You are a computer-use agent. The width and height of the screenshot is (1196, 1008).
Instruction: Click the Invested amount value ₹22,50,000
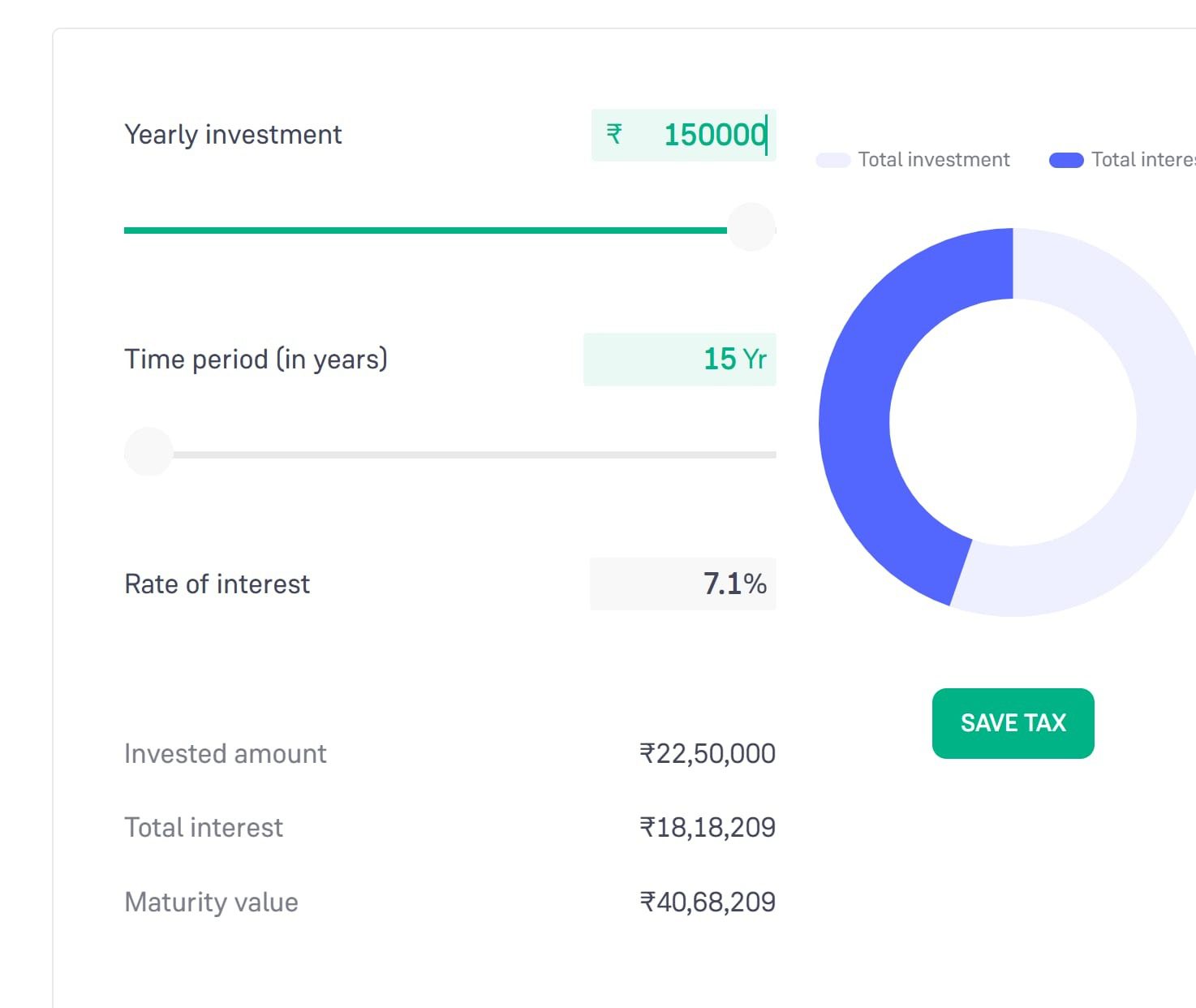pyautogui.click(x=708, y=754)
